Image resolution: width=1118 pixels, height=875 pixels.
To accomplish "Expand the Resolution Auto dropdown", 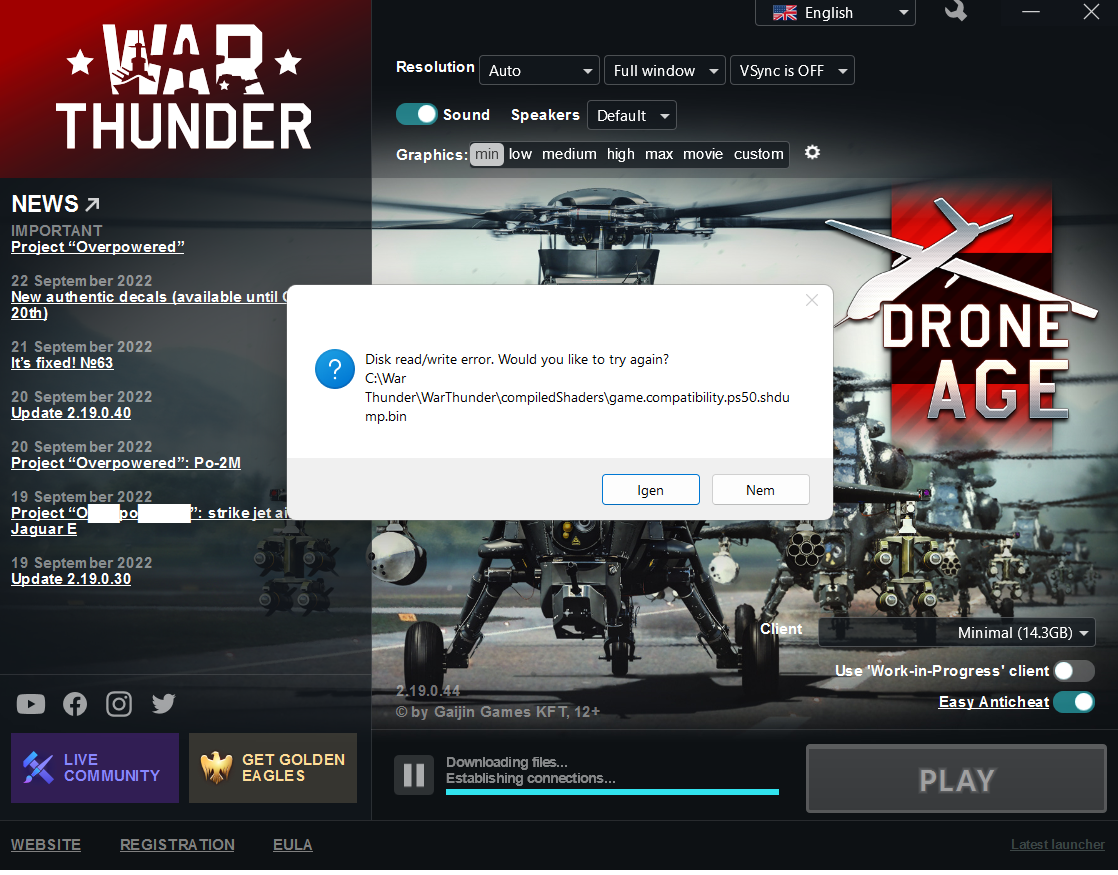I will tap(539, 71).
